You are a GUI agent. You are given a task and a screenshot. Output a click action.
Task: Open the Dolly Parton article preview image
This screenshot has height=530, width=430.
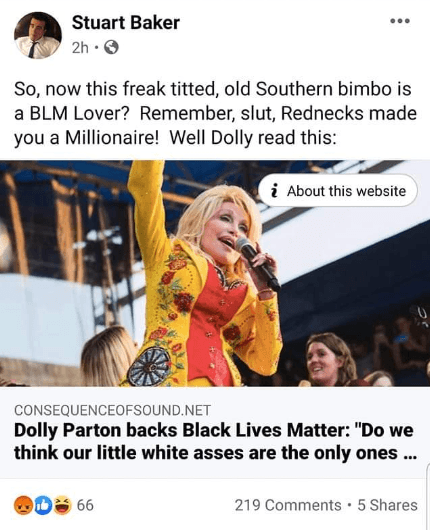(x=215, y=273)
